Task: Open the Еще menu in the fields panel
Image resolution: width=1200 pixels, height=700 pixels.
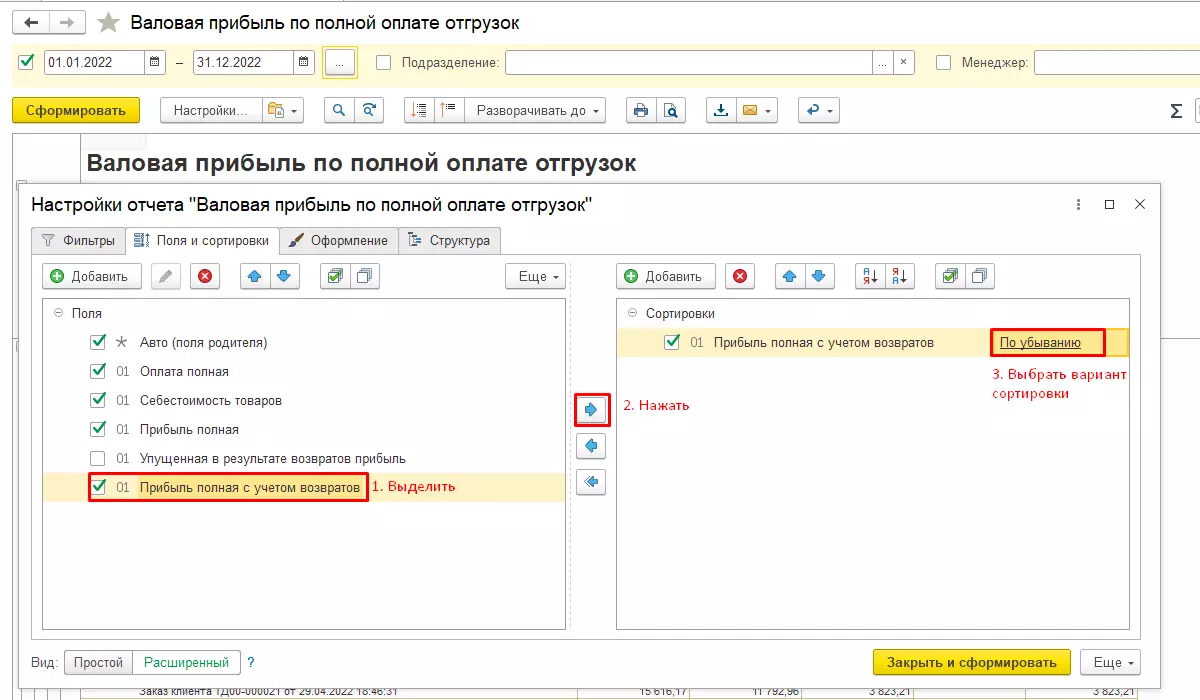Action: coord(536,276)
